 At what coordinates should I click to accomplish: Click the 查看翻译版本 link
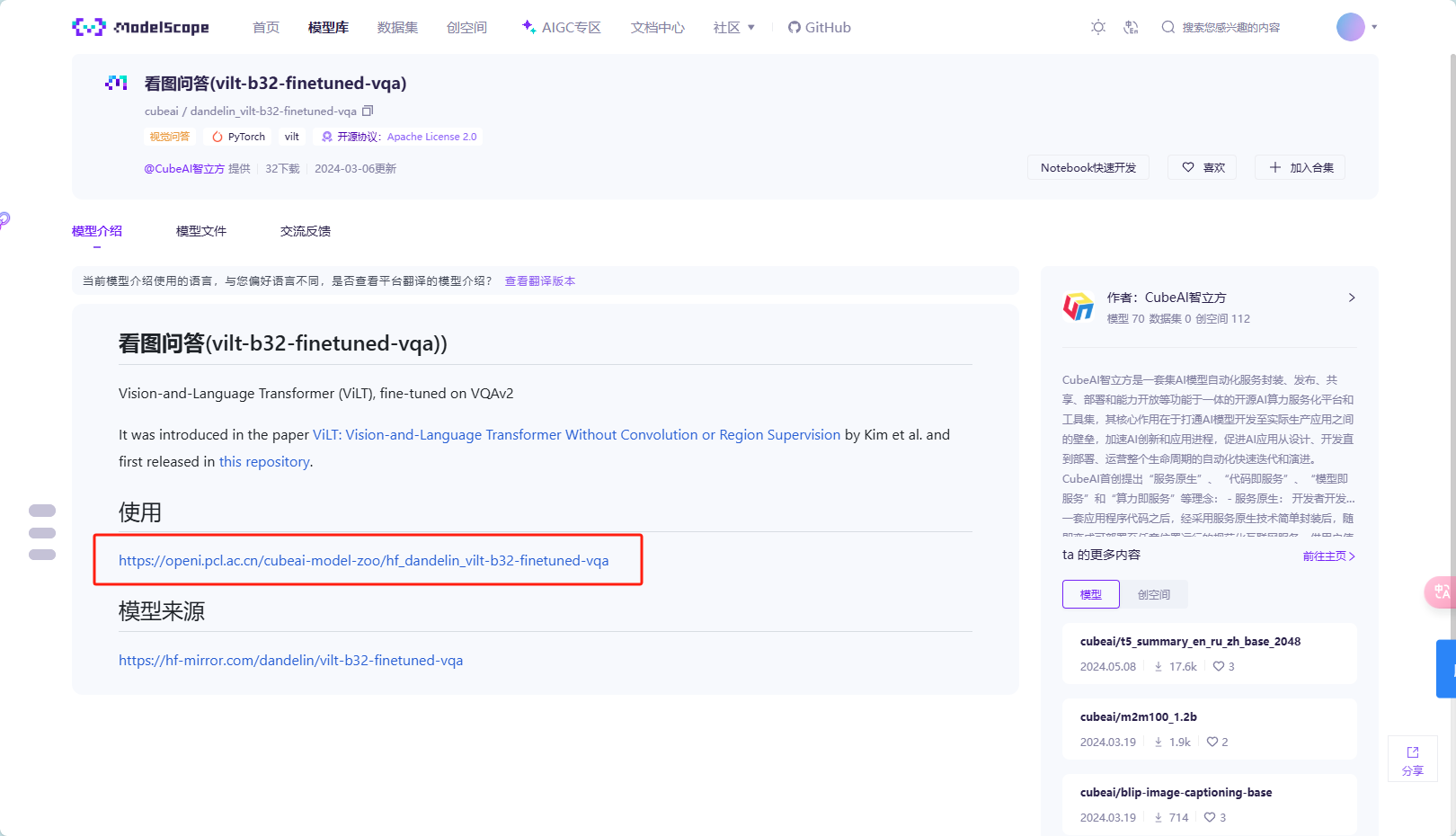(x=540, y=281)
